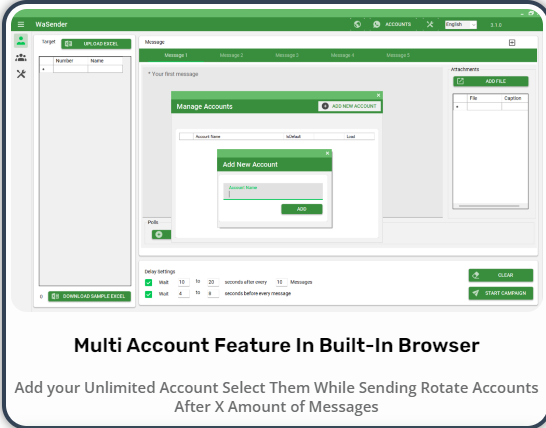Select the single contact sidebar icon
This screenshot has height=428, width=546.
pyautogui.click(x=21, y=41)
